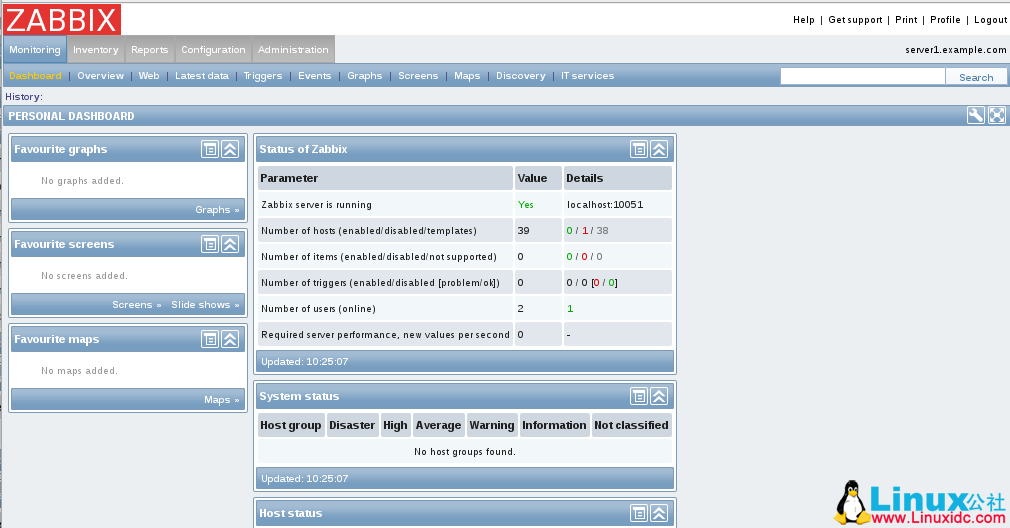The width and height of the screenshot is (1010, 528).
Task: Open Status of Zabbix widget menu icon
Action: pyautogui.click(x=639, y=149)
